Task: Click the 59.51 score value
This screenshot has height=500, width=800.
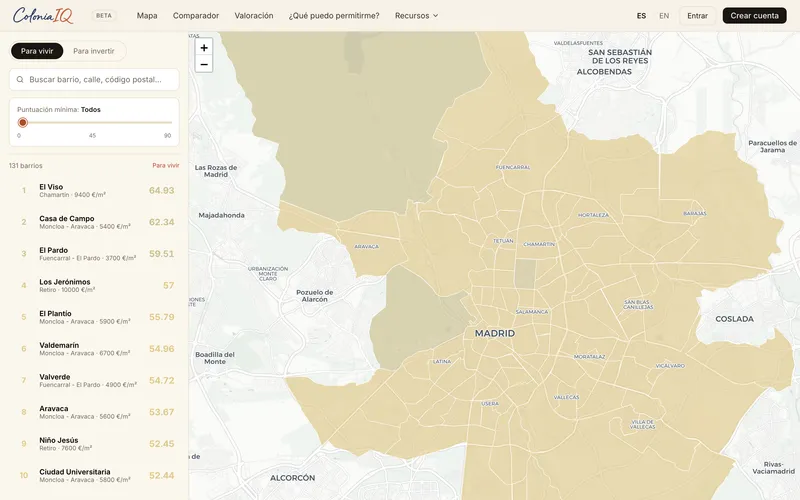Action: [162, 254]
